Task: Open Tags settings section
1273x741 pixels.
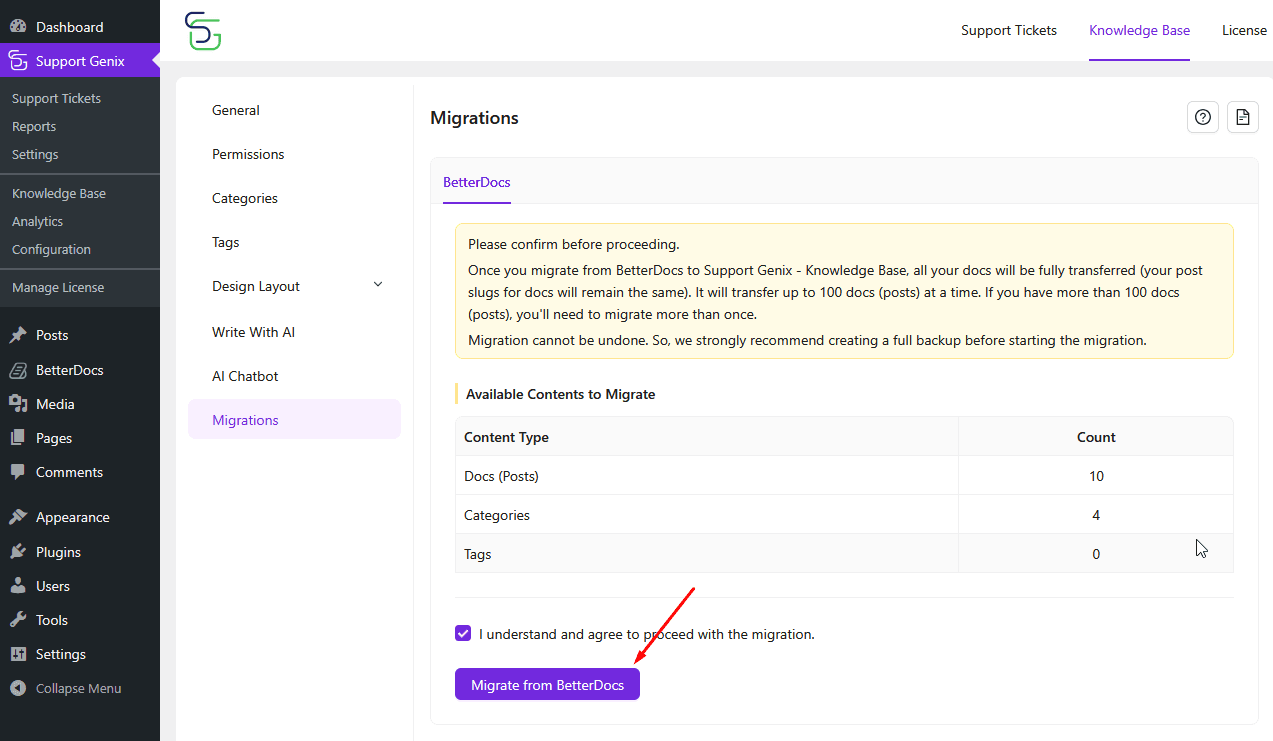Action: click(x=294, y=242)
